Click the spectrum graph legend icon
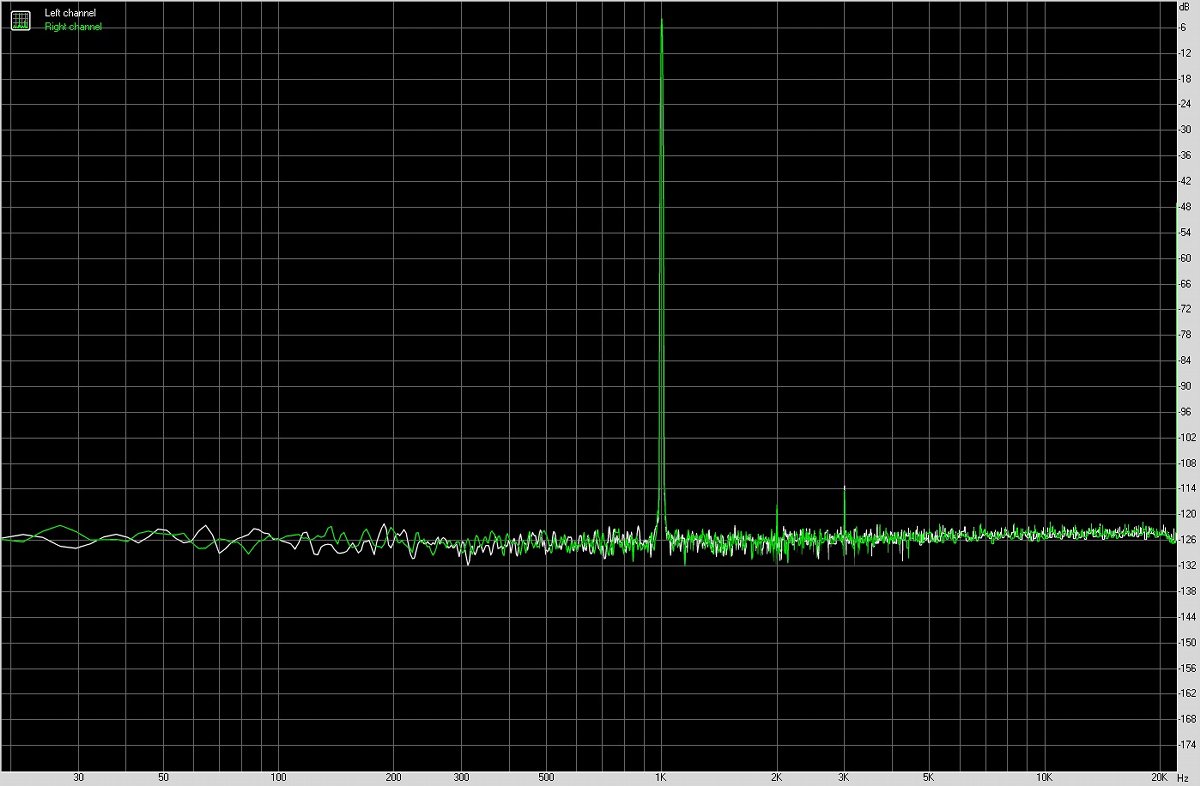The height and width of the screenshot is (786, 1200). (21, 20)
